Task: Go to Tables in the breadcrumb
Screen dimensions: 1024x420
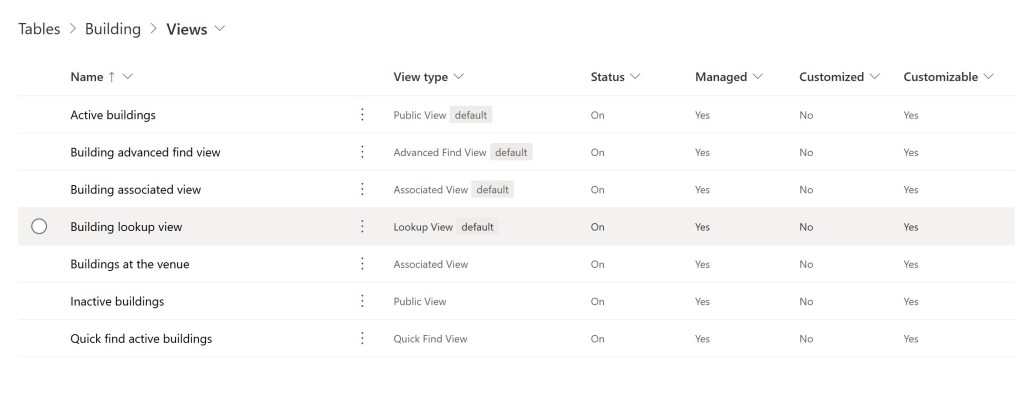Action: [39, 29]
